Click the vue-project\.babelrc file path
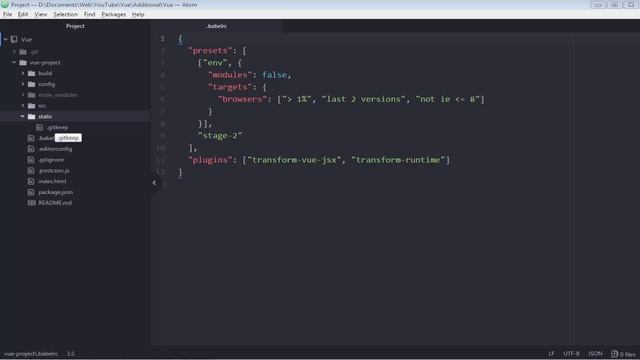Image resolution: width=640 pixels, height=360 pixels. pyautogui.click(x=31, y=354)
